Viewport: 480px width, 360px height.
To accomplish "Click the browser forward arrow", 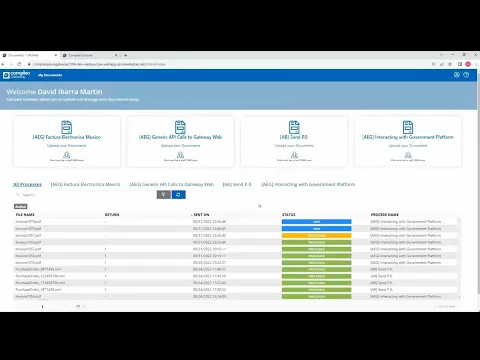I will click(11, 64).
